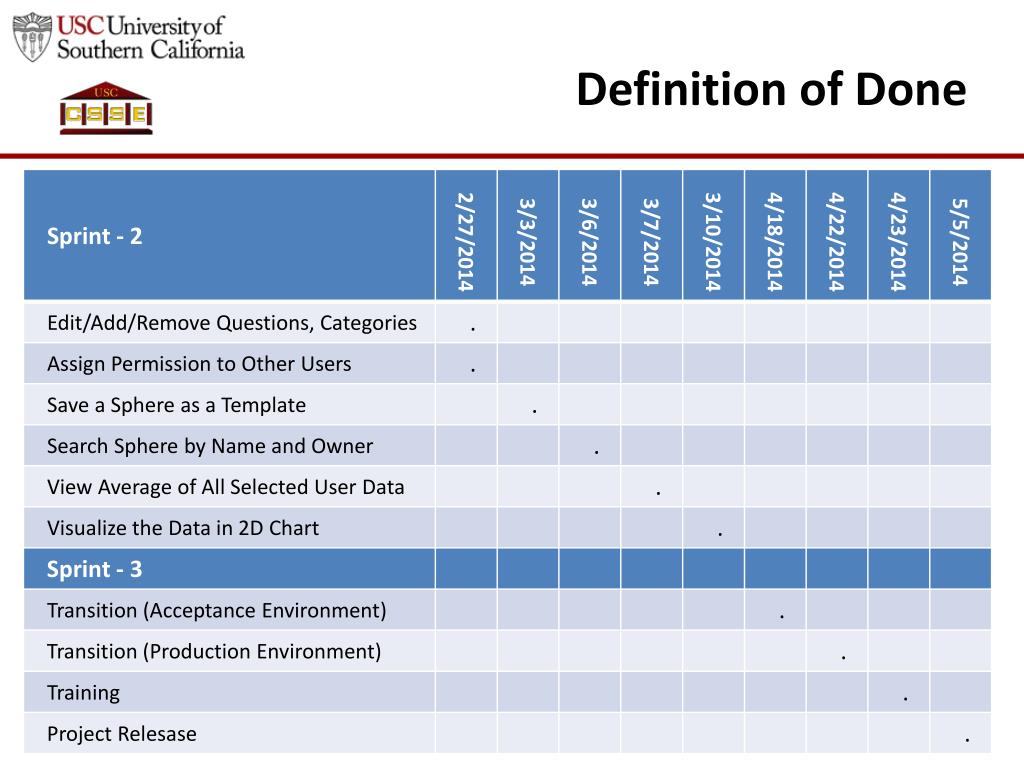
Task: Click the dot marker in Save a Sphere row
Action: (x=535, y=412)
